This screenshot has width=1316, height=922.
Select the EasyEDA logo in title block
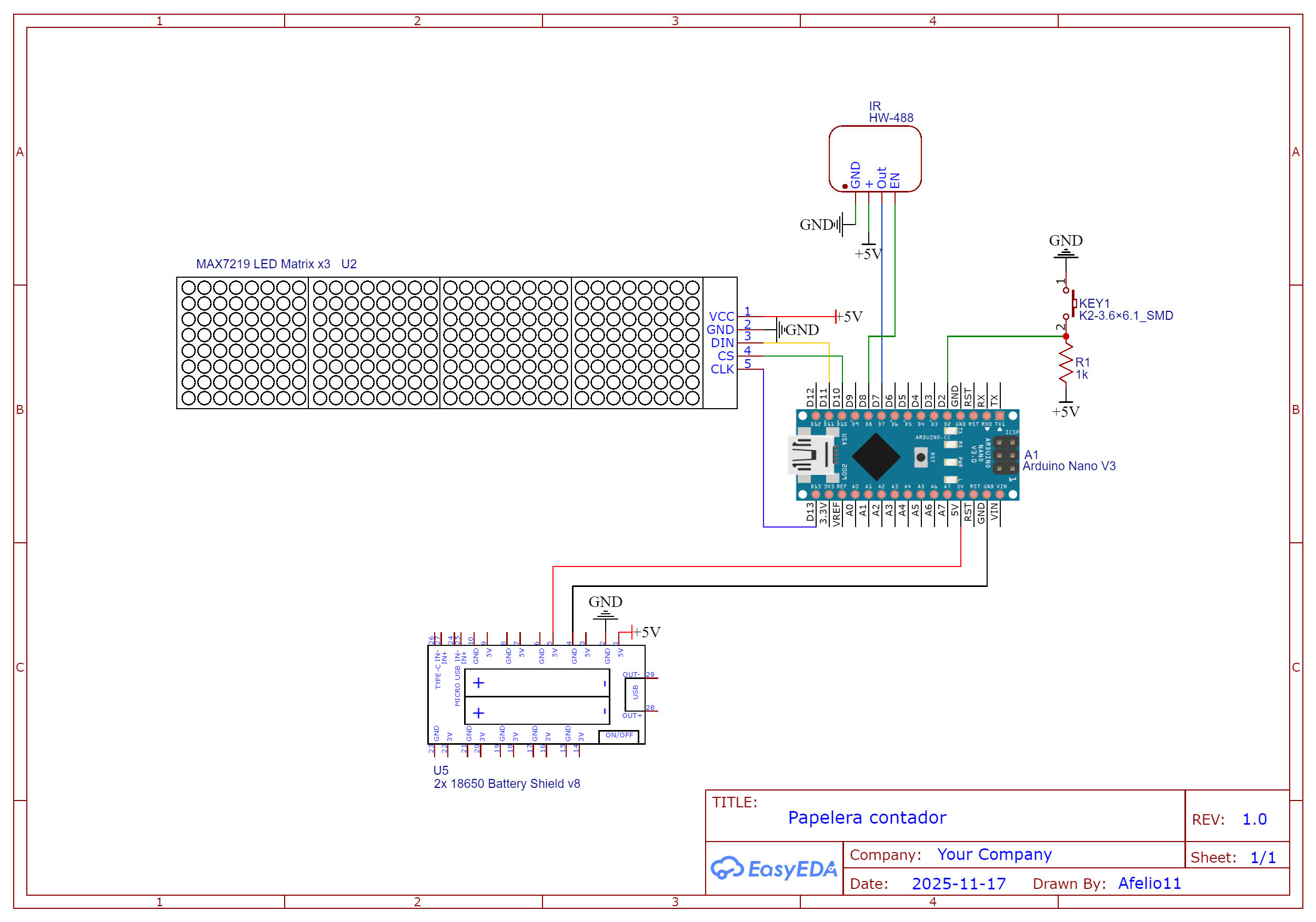tap(774, 869)
